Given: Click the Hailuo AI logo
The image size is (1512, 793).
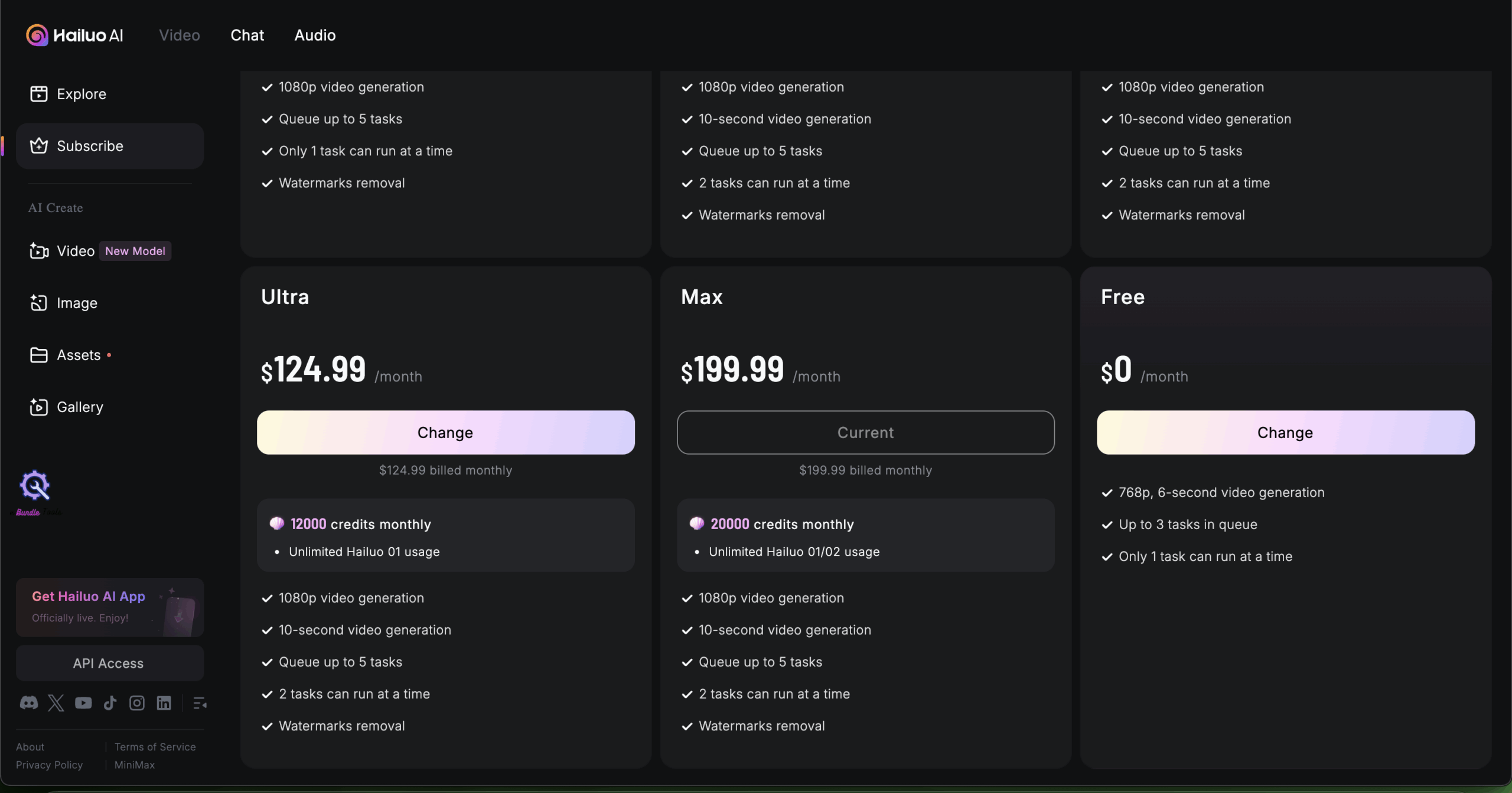Looking at the screenshot, I should [75, 35].
